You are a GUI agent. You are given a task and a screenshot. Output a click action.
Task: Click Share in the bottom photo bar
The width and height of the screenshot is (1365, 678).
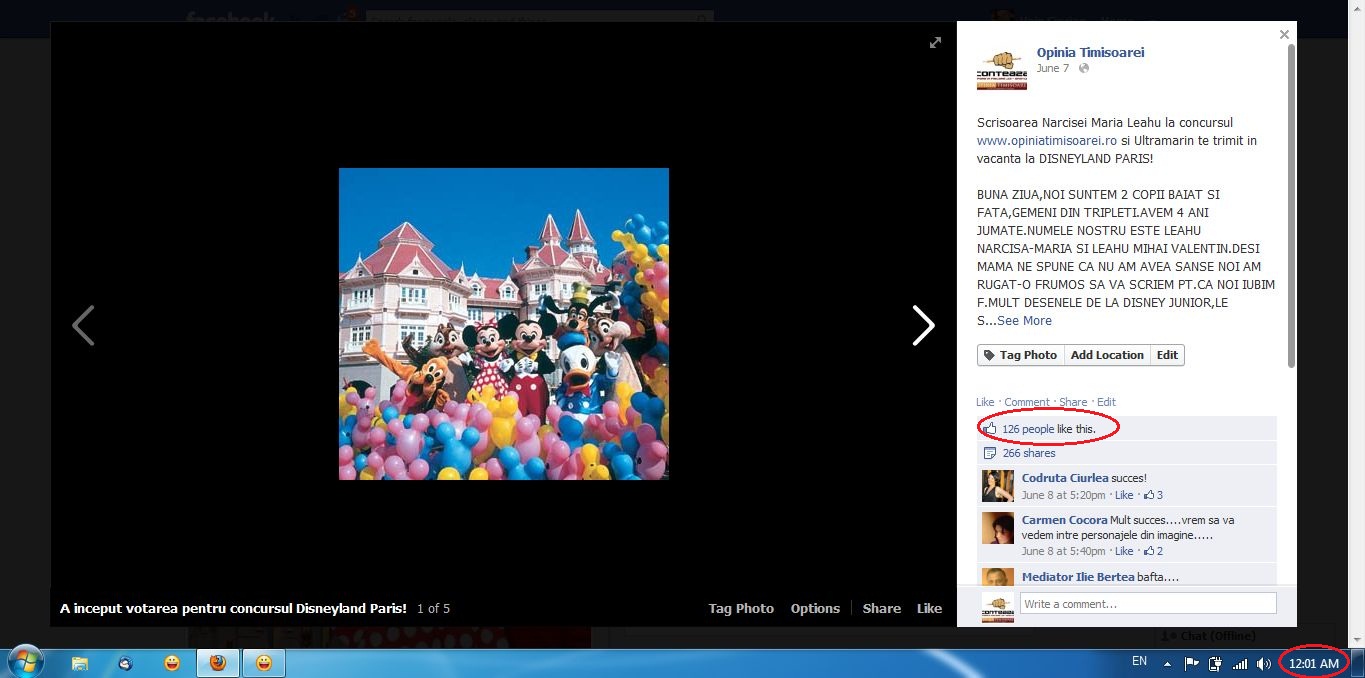point(882,608)
